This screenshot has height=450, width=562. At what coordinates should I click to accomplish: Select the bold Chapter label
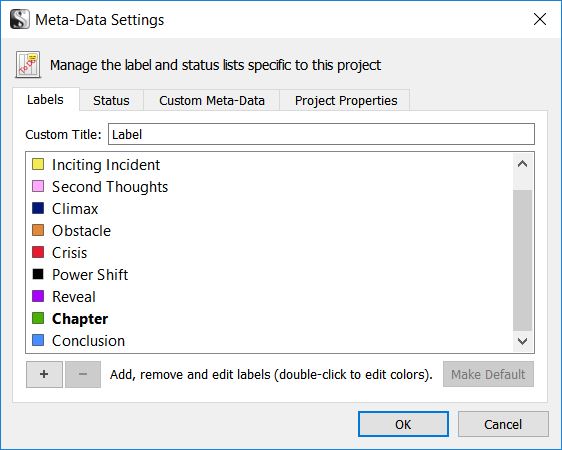point(80,319)
